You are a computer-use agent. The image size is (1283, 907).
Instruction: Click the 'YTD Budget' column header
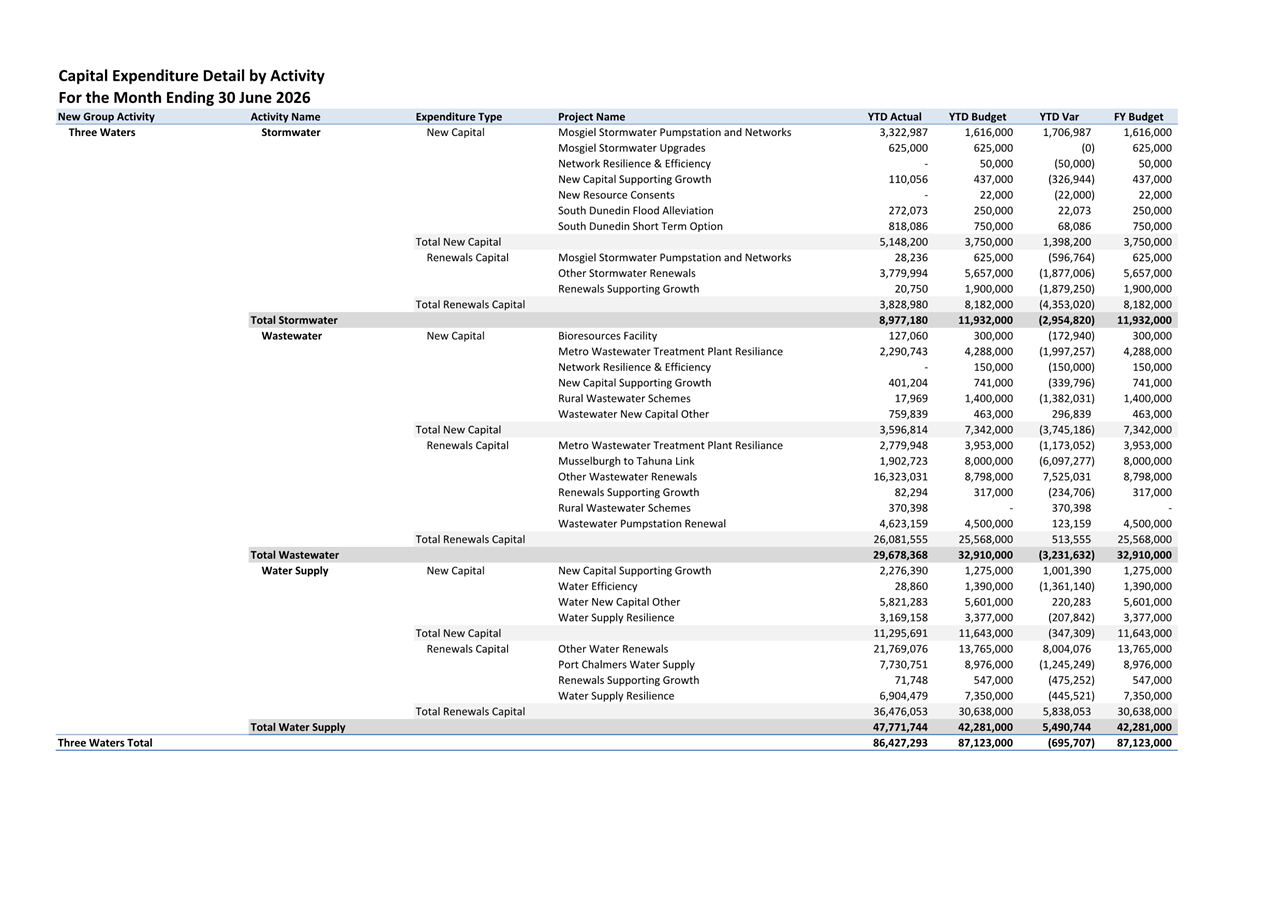point(977,117)
